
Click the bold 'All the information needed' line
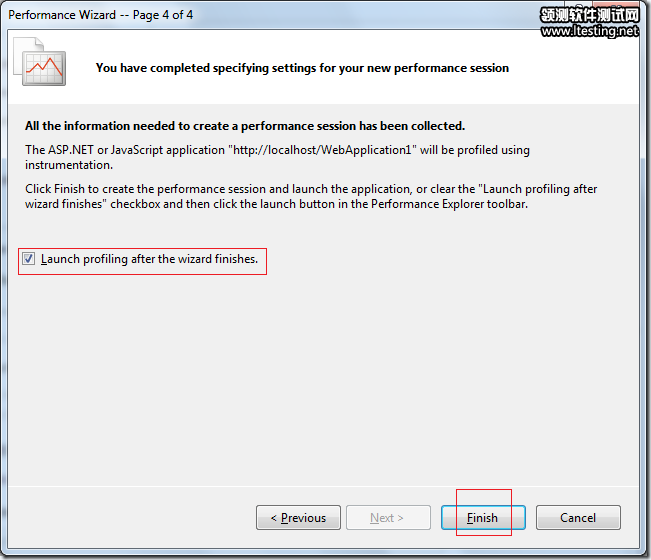[245, 126]
